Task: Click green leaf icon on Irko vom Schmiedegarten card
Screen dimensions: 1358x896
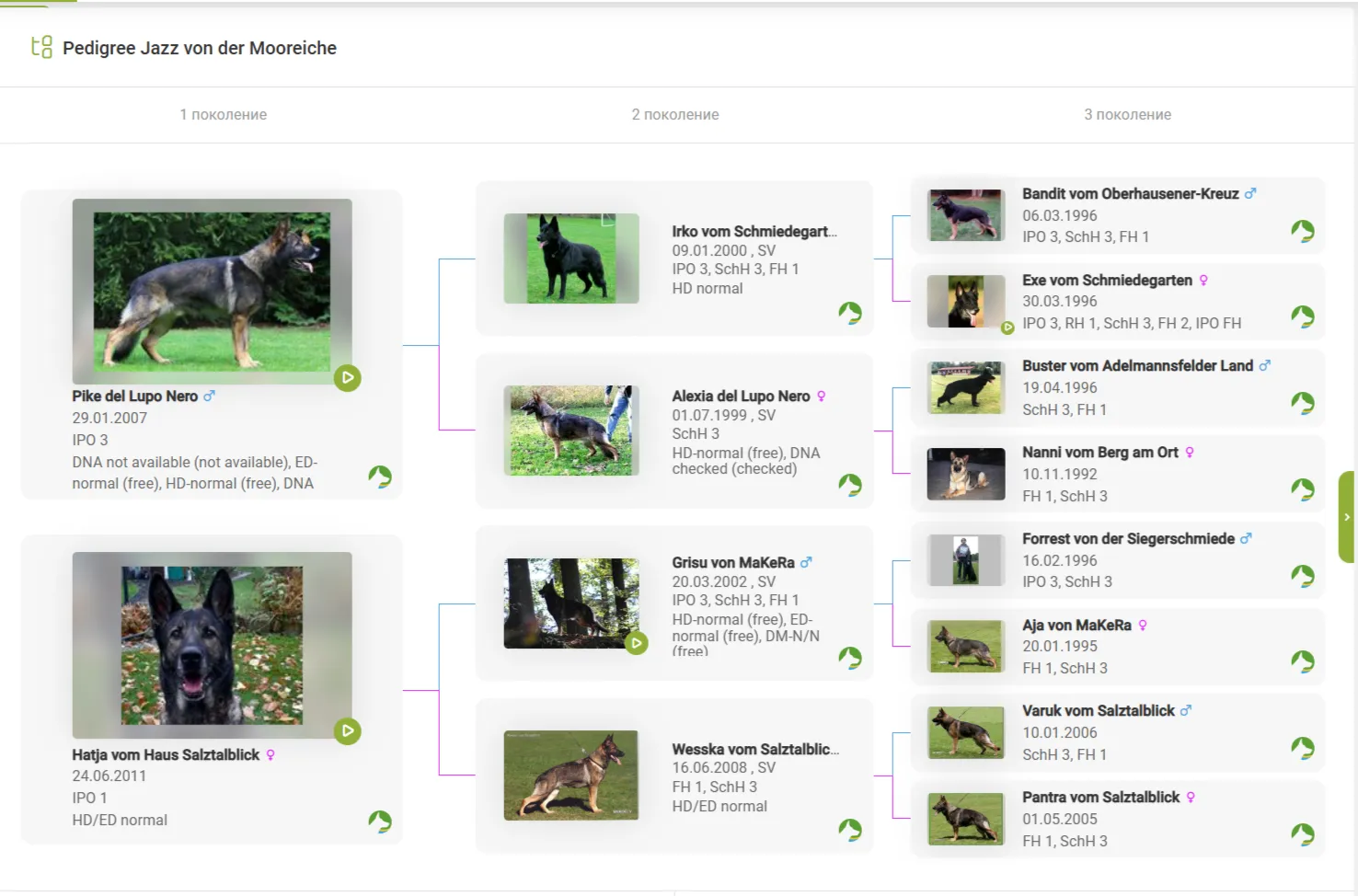Action: click(850, 313)
